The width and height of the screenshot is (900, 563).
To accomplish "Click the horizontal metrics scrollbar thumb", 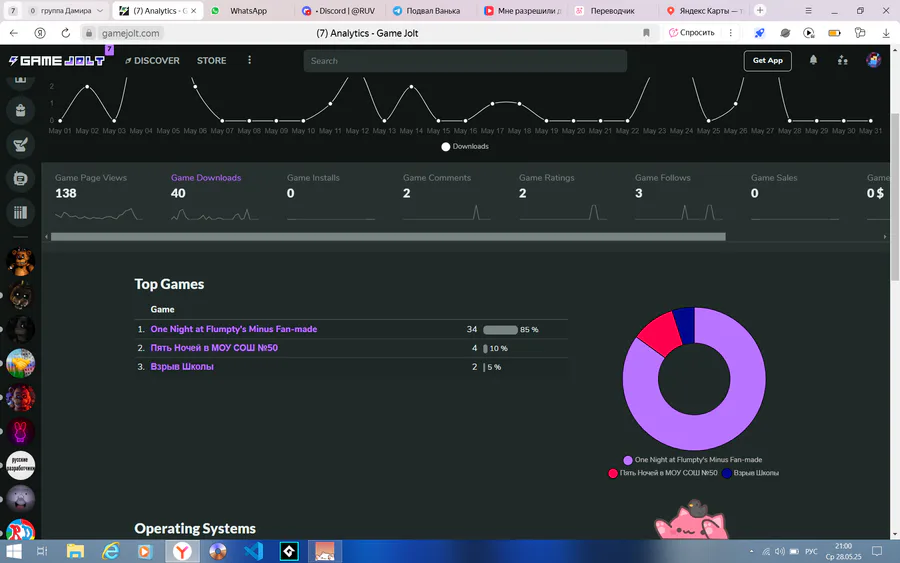I will (388, 236).
